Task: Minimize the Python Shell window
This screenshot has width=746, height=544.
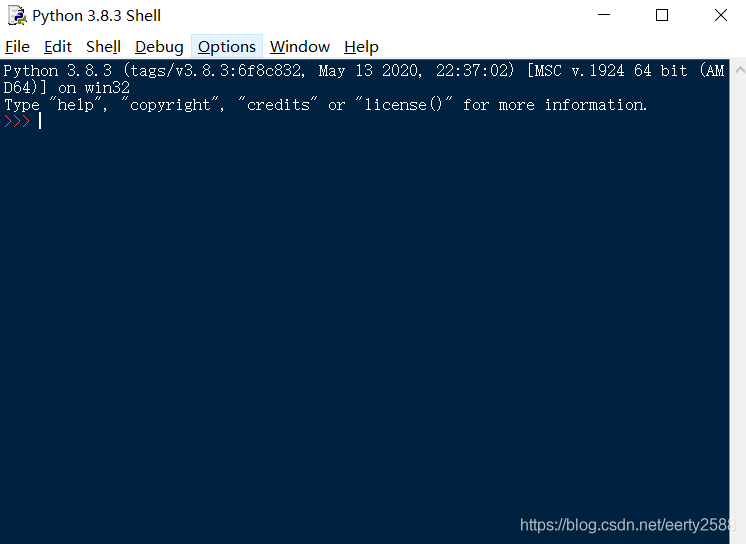Action: tap(604, 16)
